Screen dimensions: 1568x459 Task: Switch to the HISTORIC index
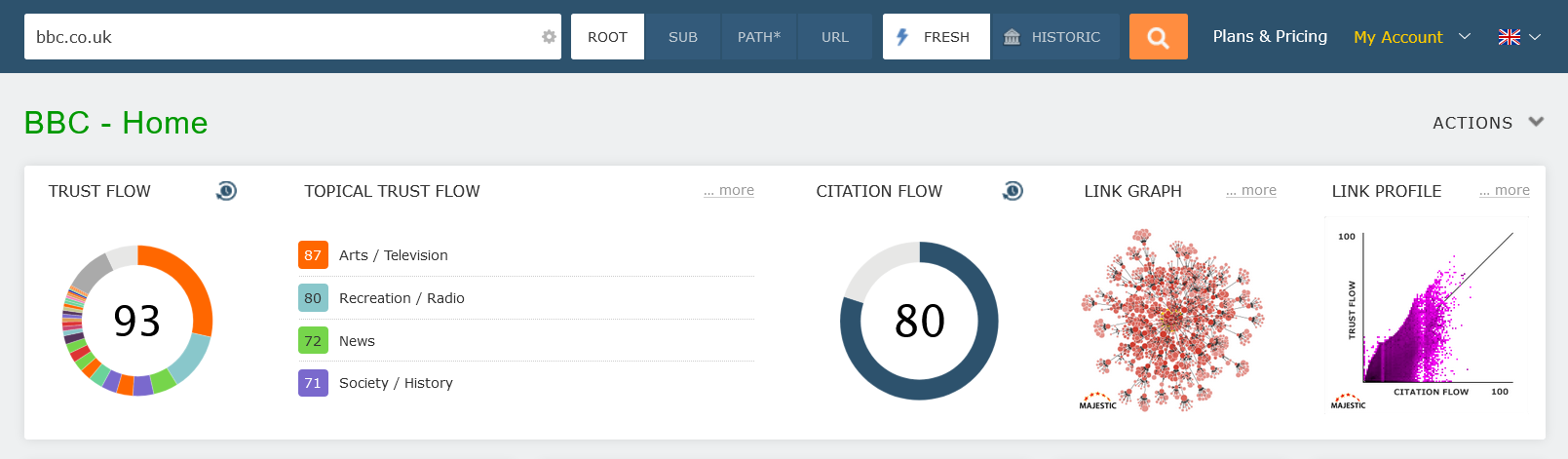(1054, 37)
